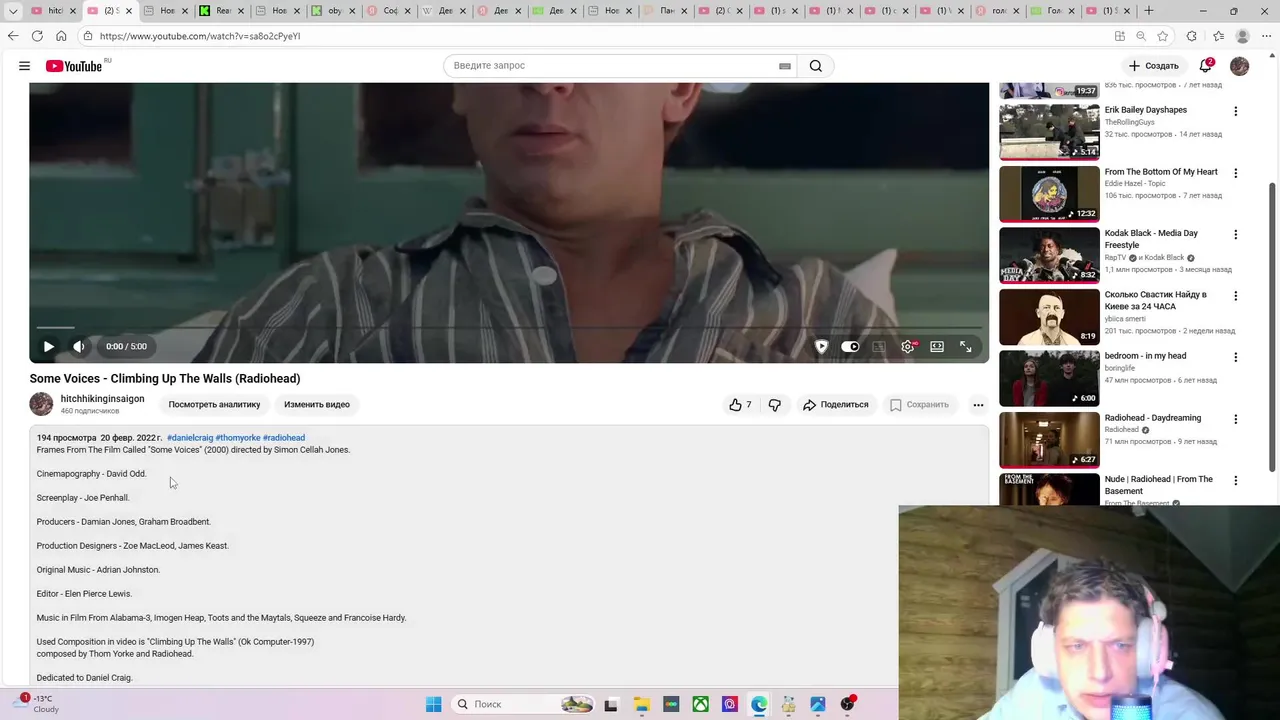
Task: Open options for Nude | Radiohead video
Action: (x=1235, y=480)
